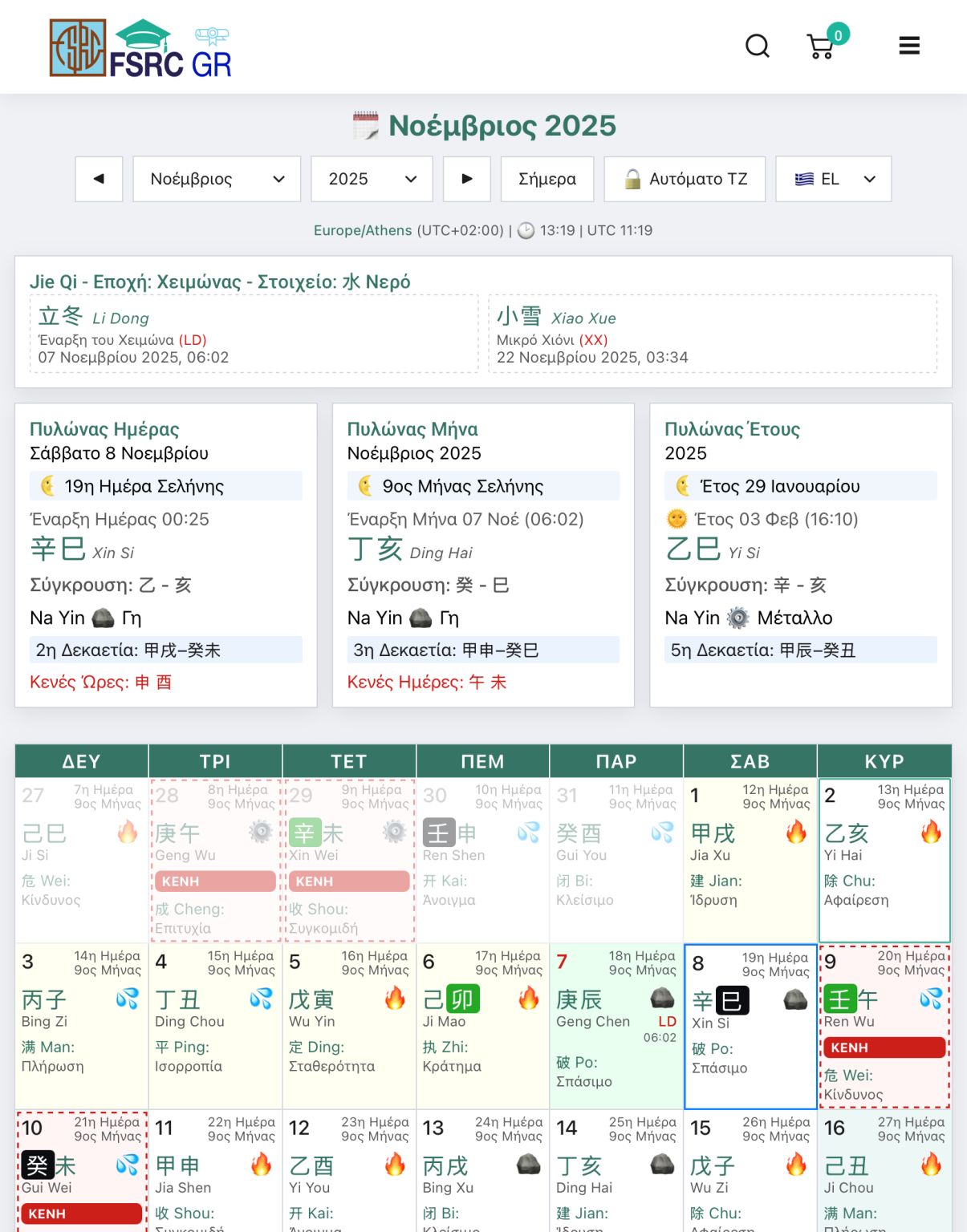Open the 2025 year dropdown

[372, 179]
